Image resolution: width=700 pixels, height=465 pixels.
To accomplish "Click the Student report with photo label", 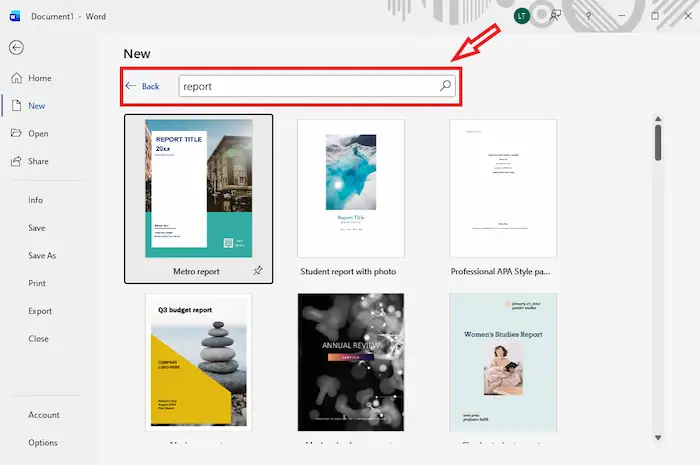I will [348, 271].
